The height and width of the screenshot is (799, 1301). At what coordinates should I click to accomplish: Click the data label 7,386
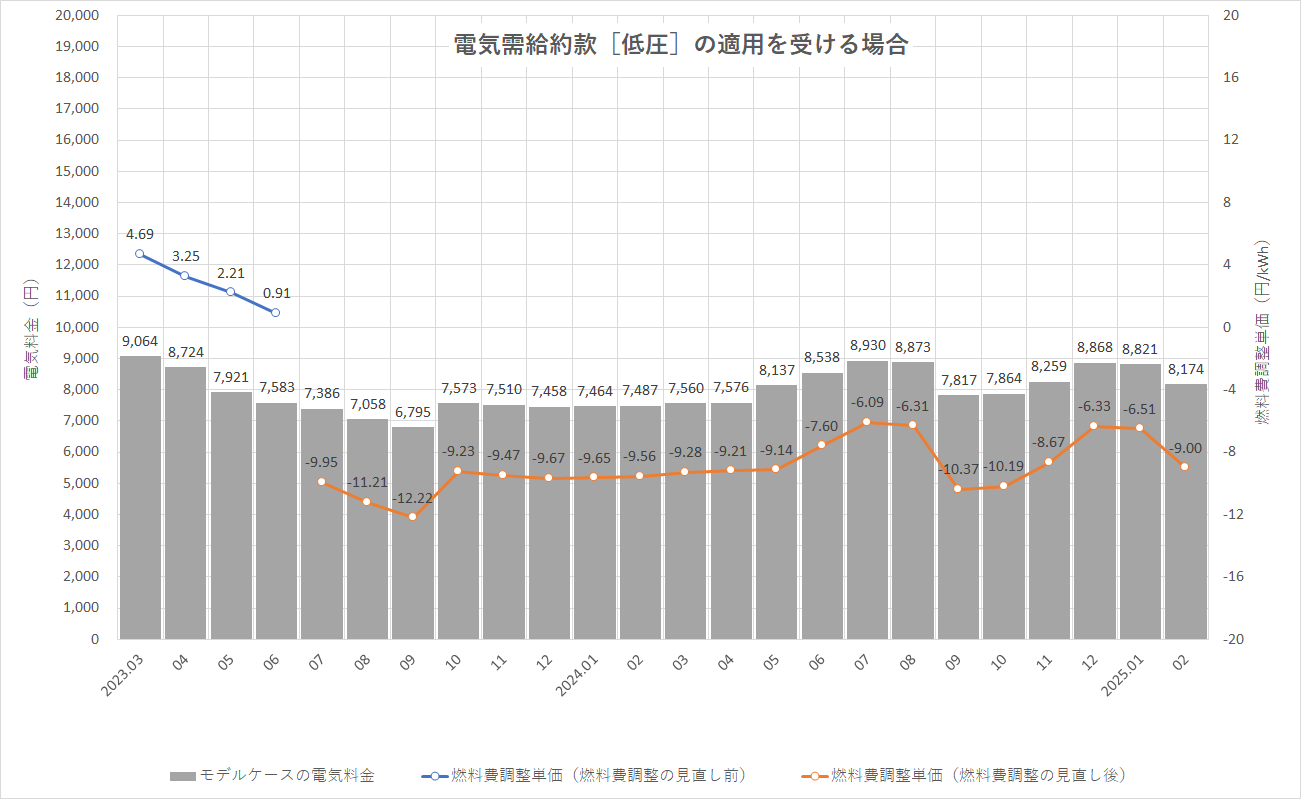tap(322, 393)
